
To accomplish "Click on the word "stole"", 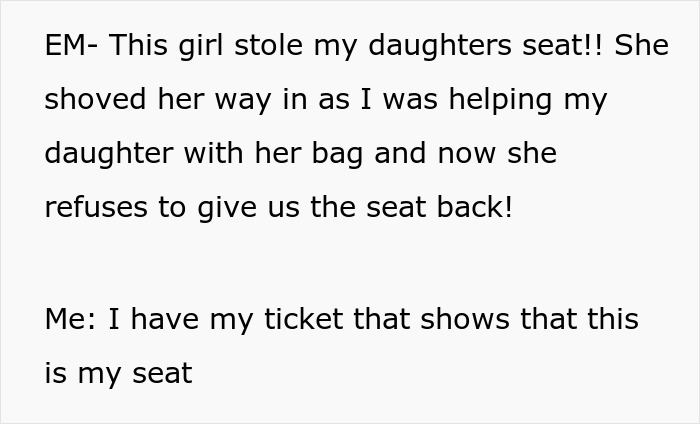I will click(274, 46).
